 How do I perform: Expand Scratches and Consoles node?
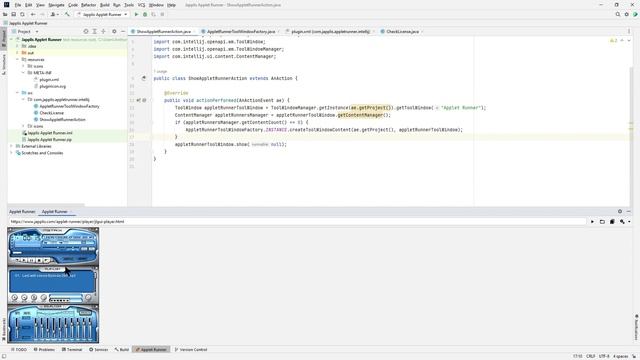coord(11,153)
